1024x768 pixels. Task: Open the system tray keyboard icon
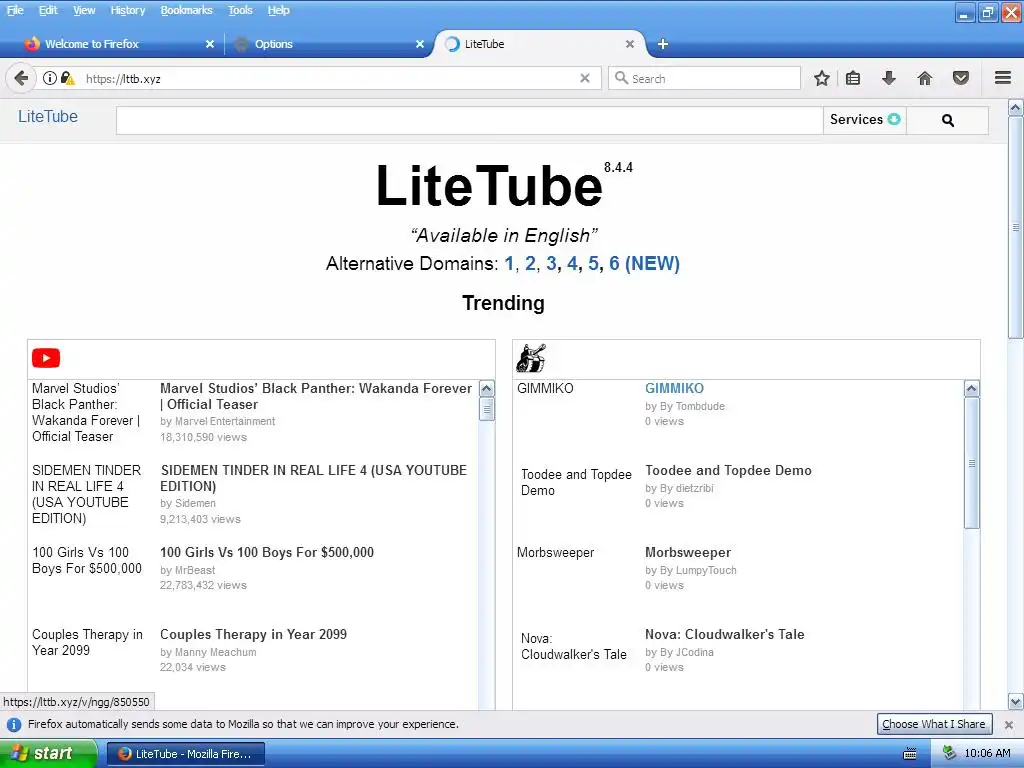coord(910,754)
